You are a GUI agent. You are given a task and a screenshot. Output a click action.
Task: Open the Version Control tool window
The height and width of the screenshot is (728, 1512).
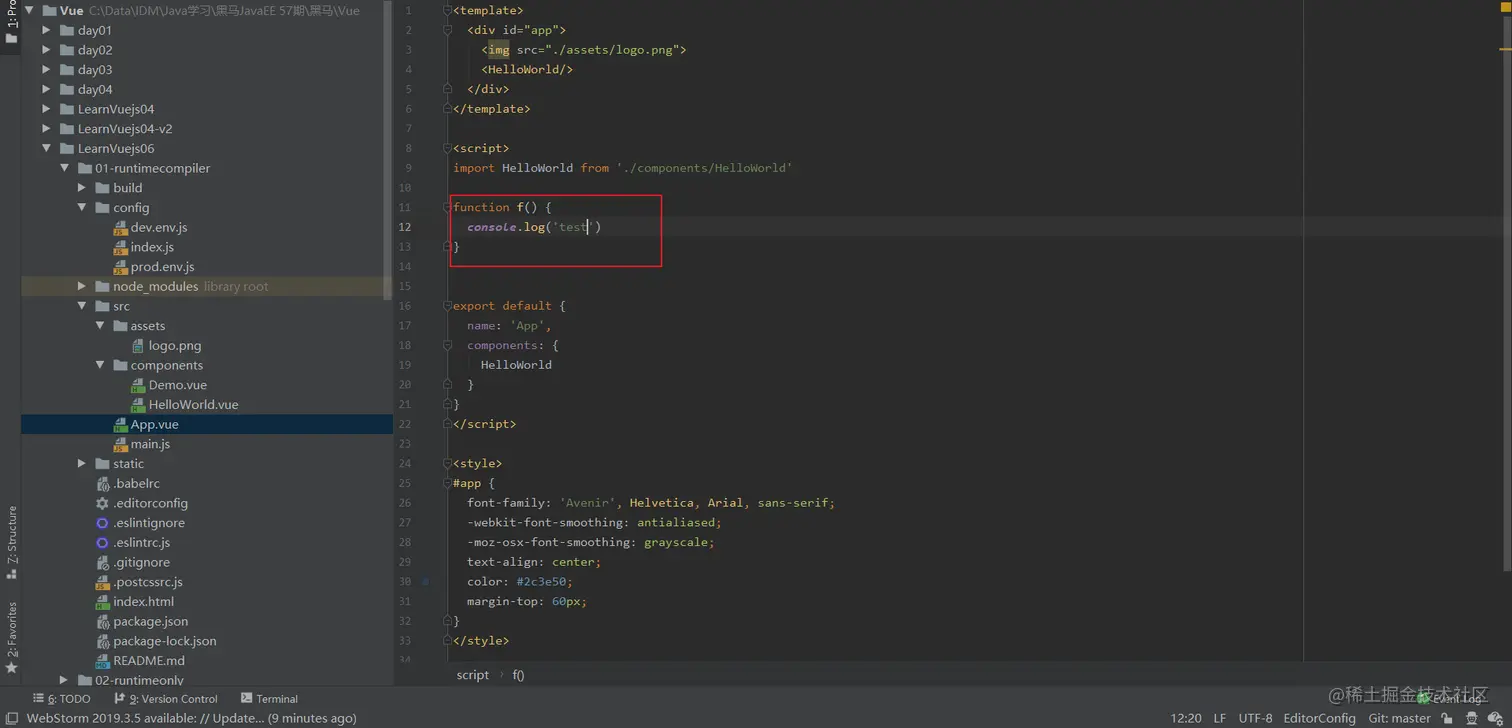coord(166,699)
